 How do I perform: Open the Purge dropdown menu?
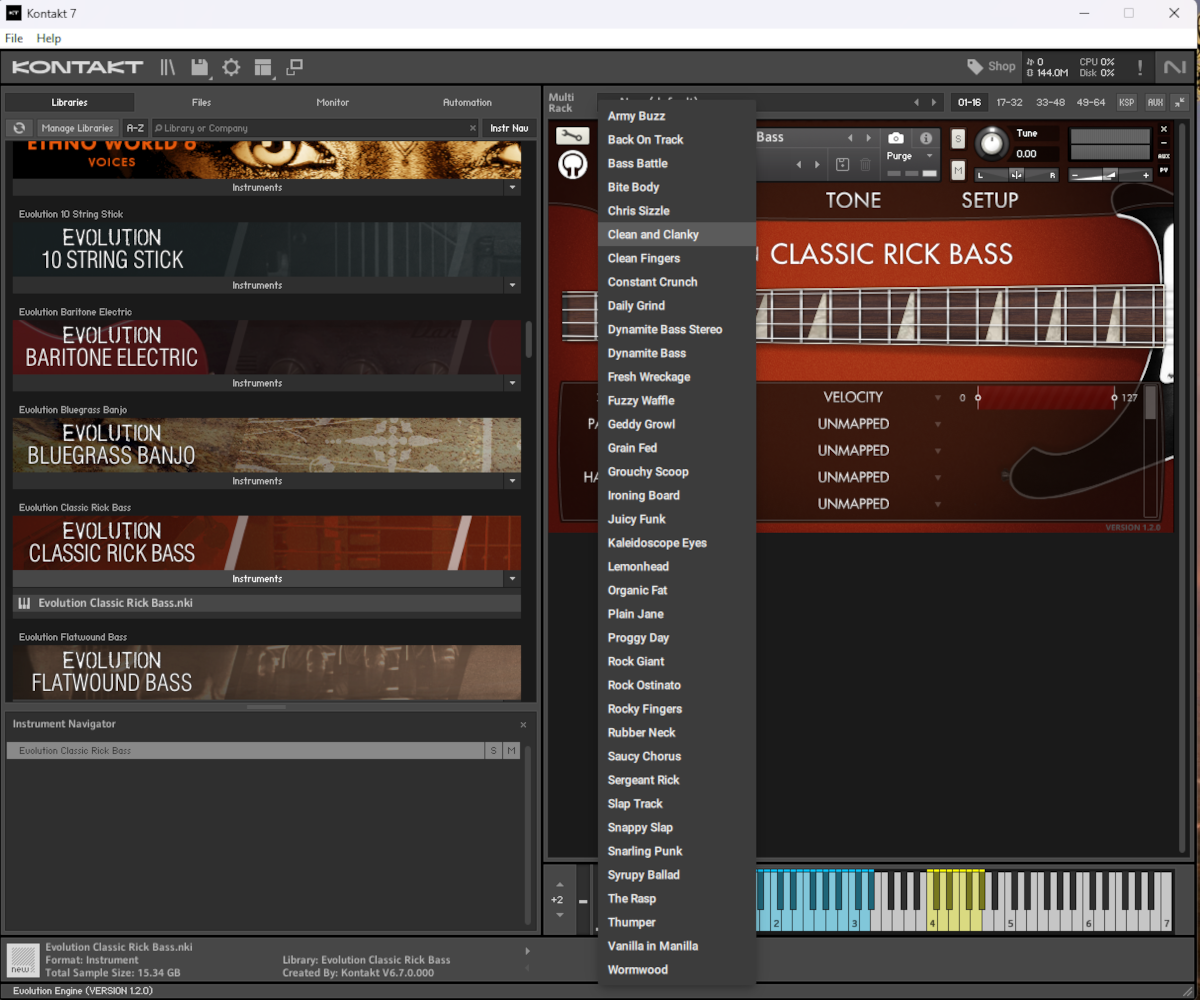(909, 156)
